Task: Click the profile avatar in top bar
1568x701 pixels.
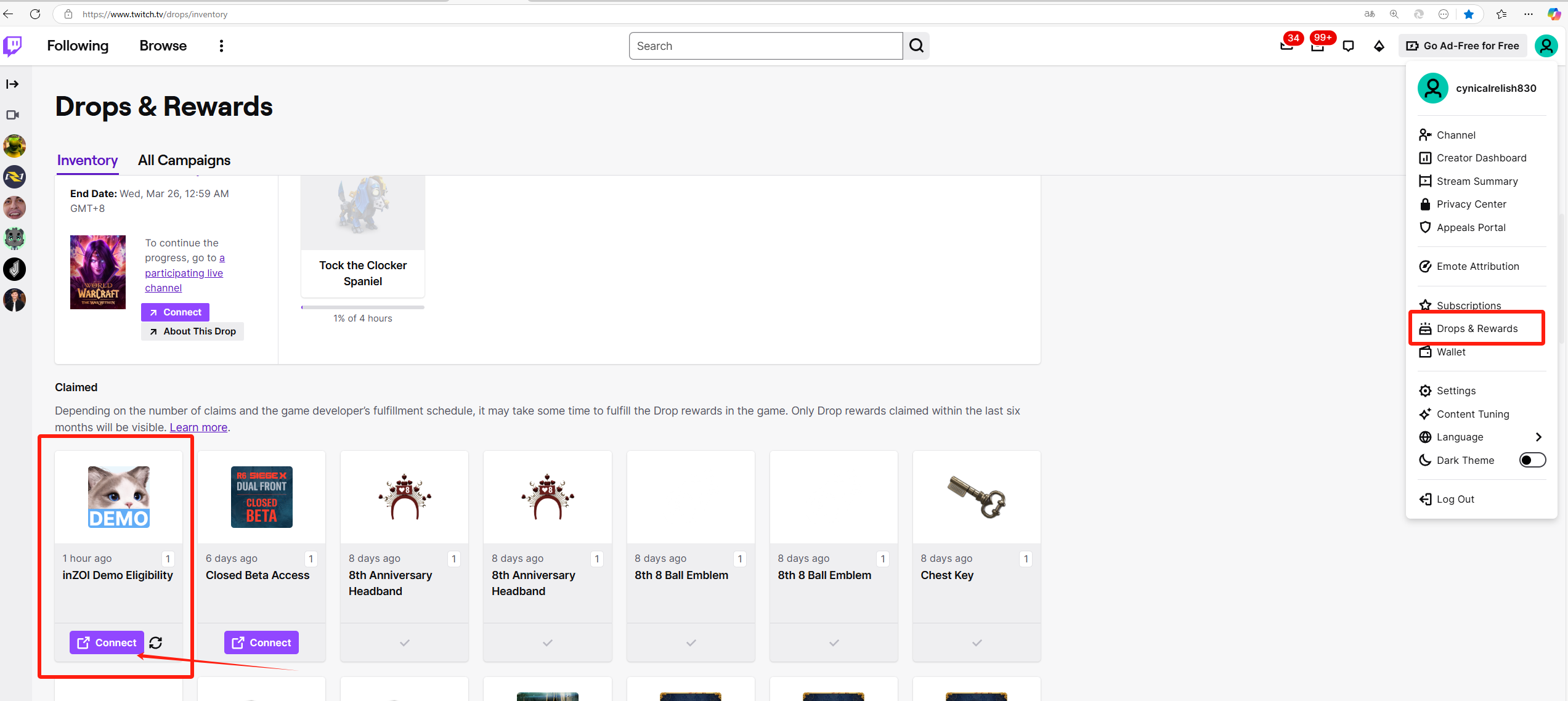Action: pyautogui.click(x=1546, y=46)
